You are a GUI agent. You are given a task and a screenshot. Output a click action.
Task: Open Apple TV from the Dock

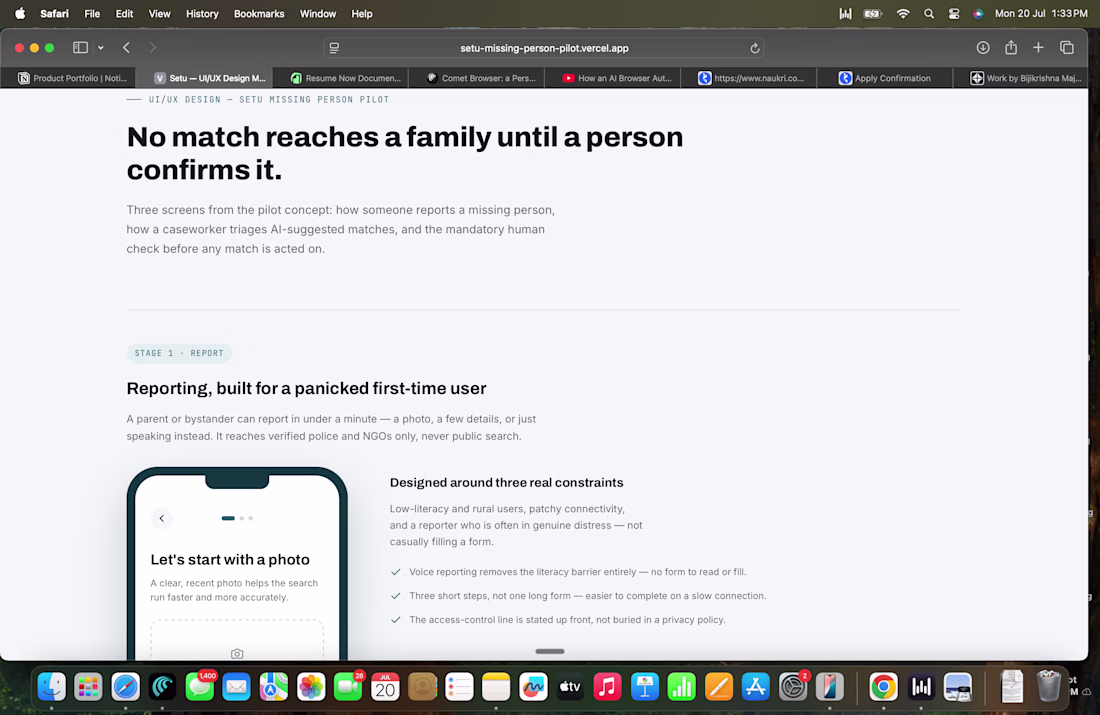click(570, 687)
